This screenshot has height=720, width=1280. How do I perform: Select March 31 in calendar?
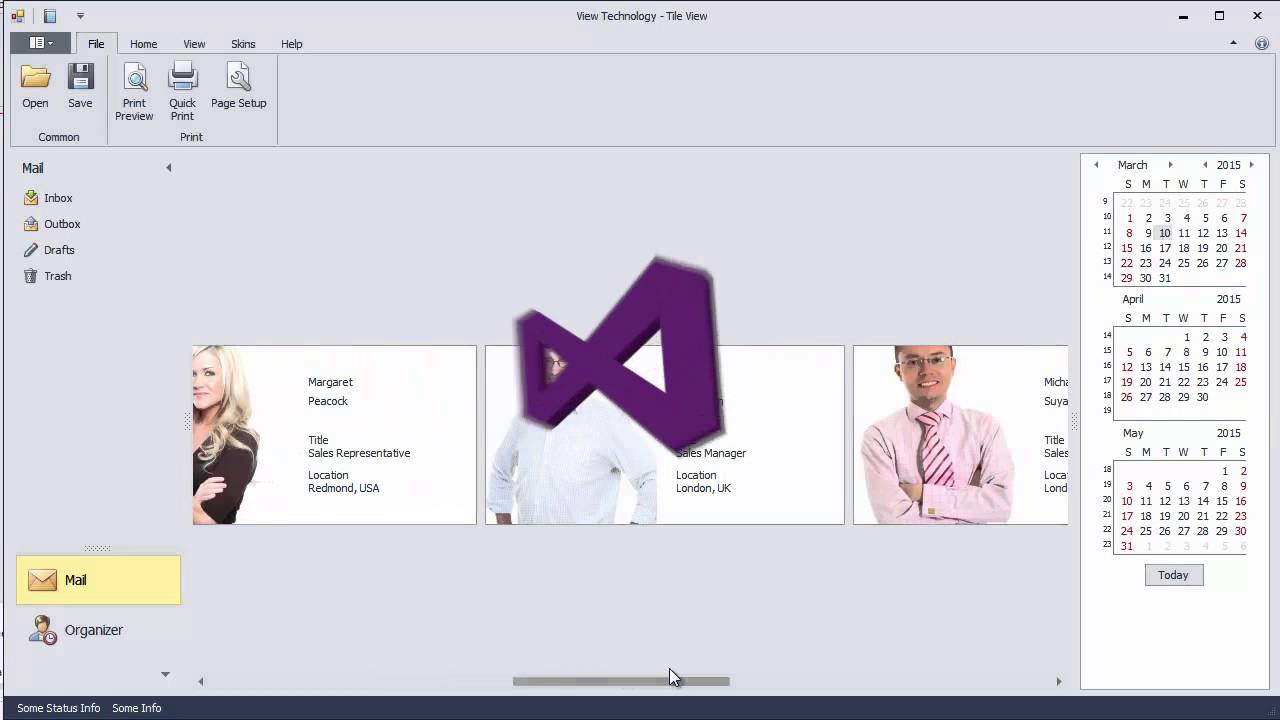(x=1165, y=278)
